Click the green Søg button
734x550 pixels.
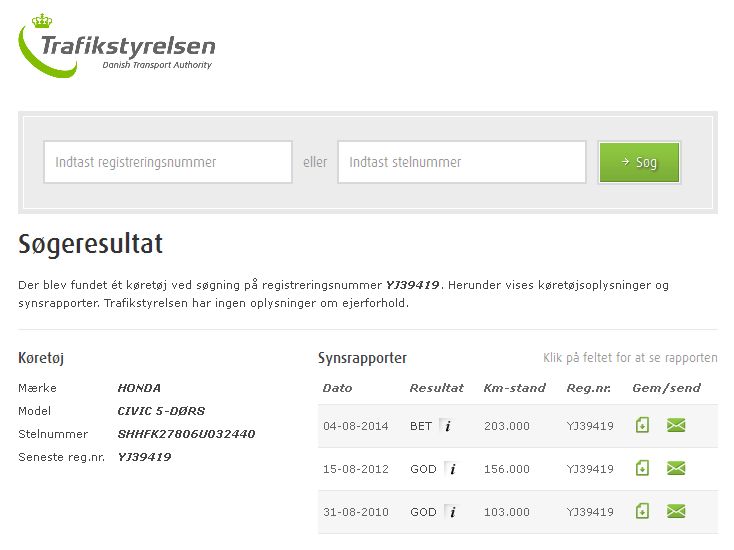coord(639,162)
